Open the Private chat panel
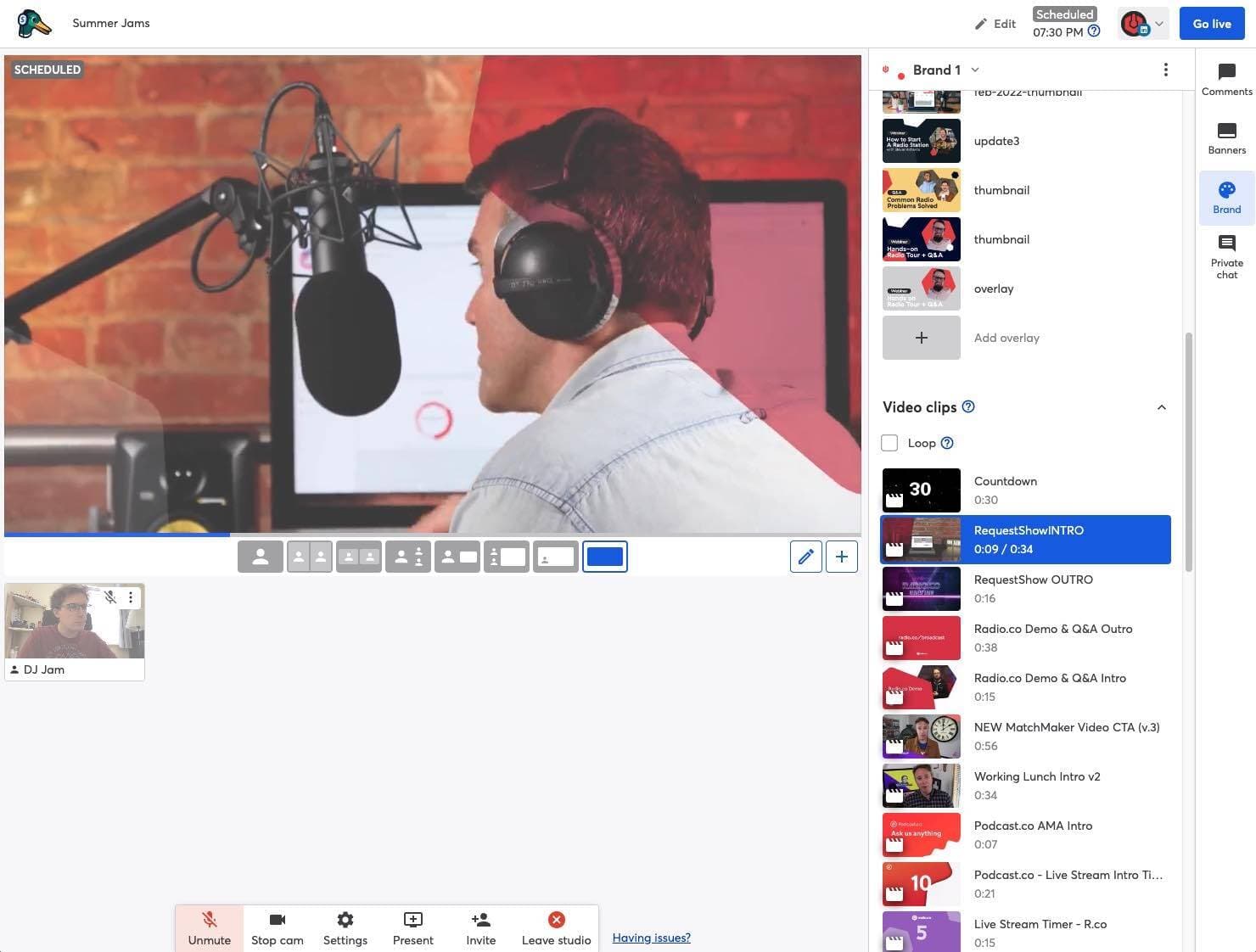Image resolution: width=1256 pixels, height=952 pixels. tap(1226, 255)
